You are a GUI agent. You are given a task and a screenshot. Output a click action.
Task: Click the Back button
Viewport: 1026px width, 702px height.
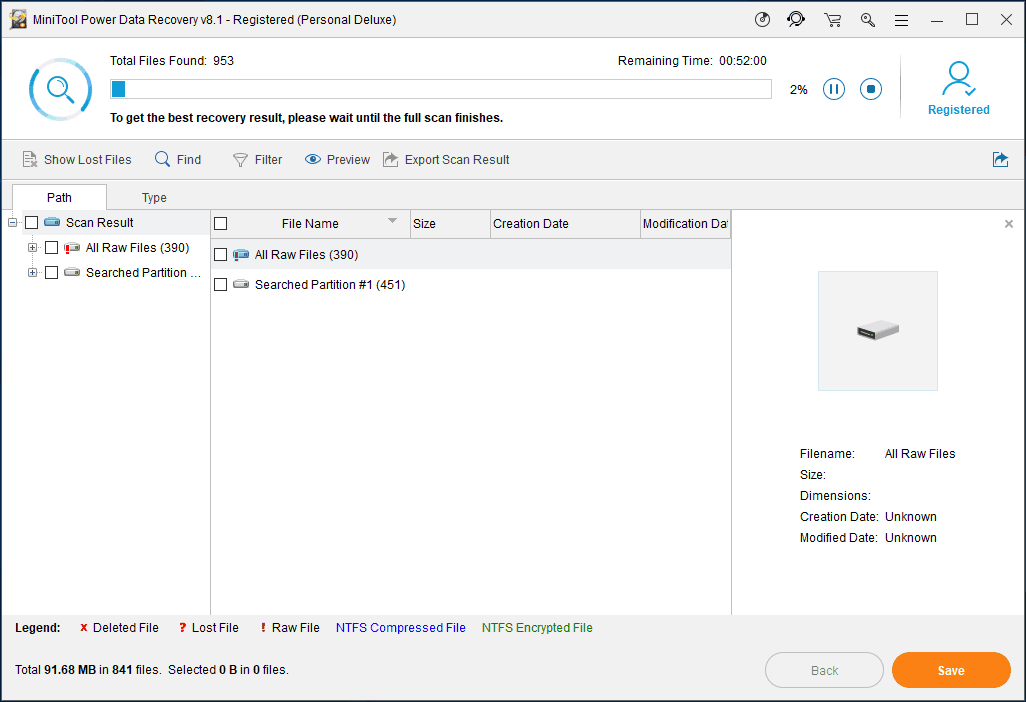click(x=824, y=670)
